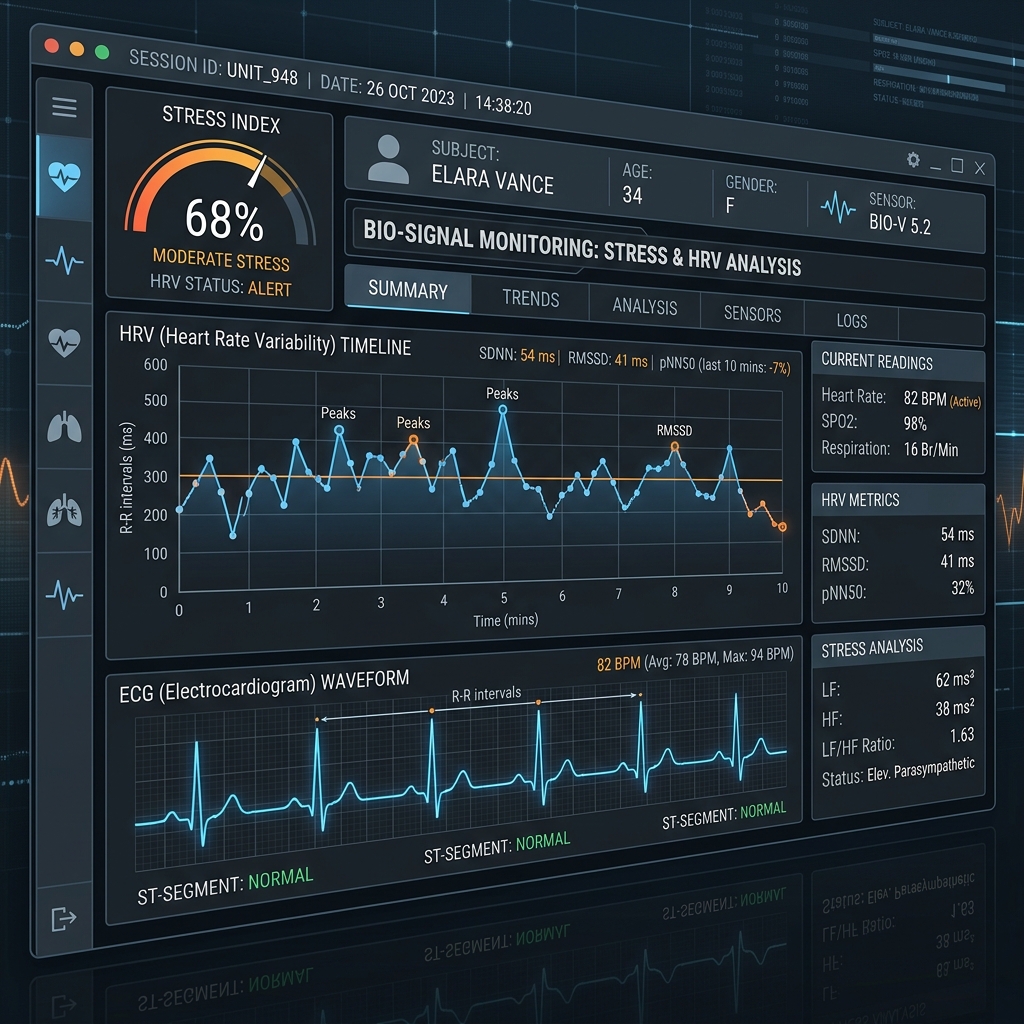Open the settings gear icon
This screenshot has height=1024, width=1024.
pyautogui.click(x=913, y=160)
